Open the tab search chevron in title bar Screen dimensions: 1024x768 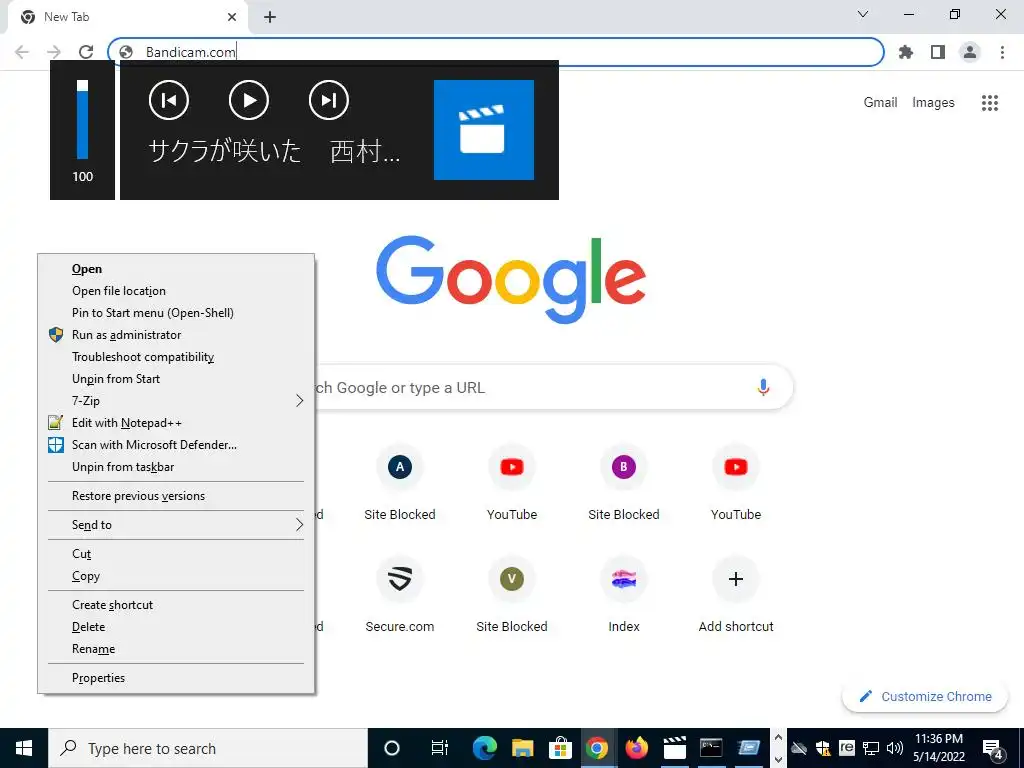pos(863,14)
